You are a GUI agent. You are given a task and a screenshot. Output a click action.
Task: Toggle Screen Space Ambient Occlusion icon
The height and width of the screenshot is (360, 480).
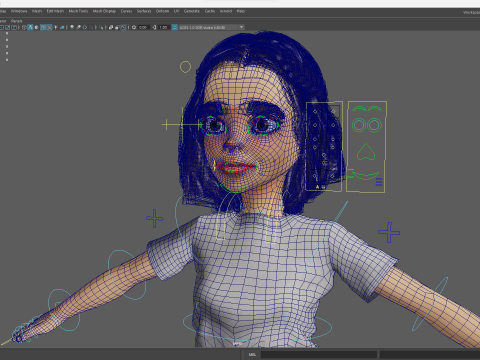click(72, 27)
